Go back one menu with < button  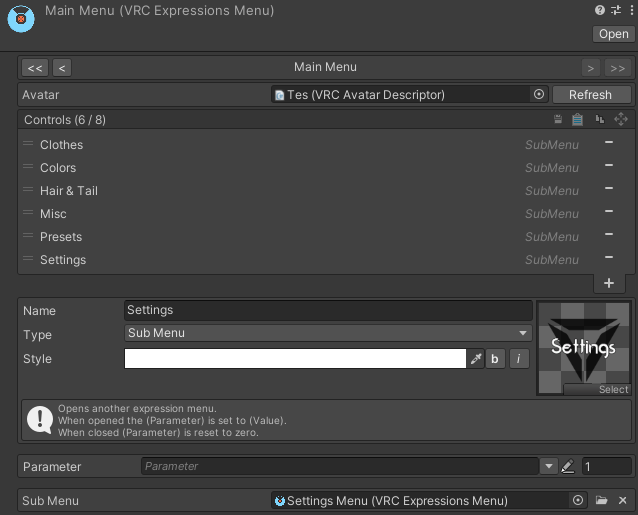(62, 68)
